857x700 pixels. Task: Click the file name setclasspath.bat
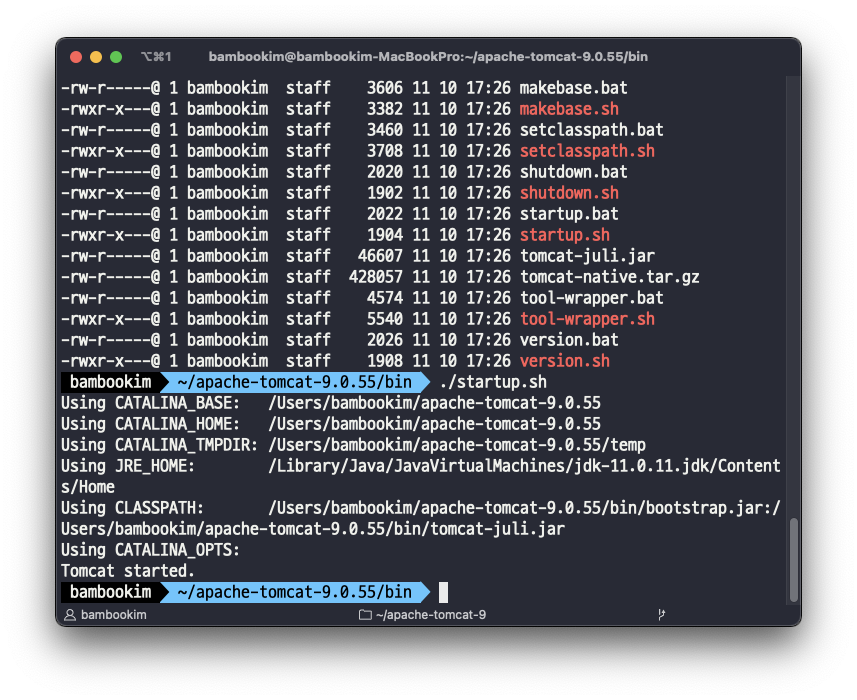click(591, 130)
